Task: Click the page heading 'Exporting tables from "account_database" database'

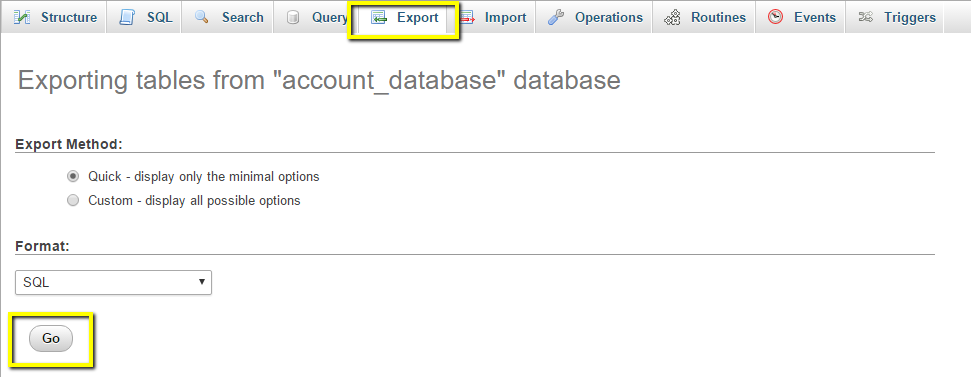Action: [319, 81]
